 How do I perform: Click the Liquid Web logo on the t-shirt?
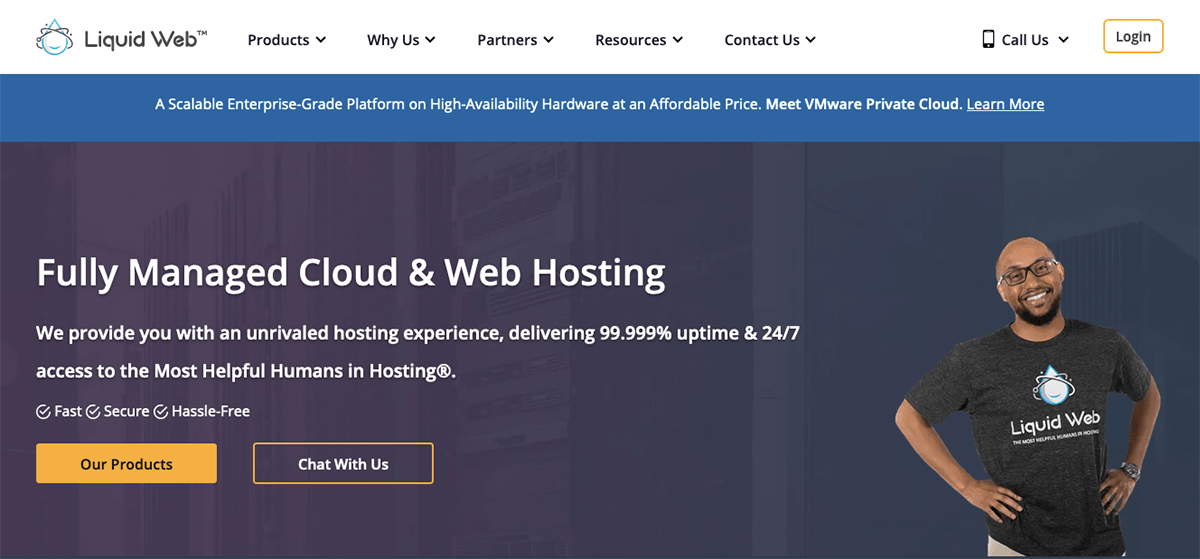pyautogui.click(x=1054, y=407)
